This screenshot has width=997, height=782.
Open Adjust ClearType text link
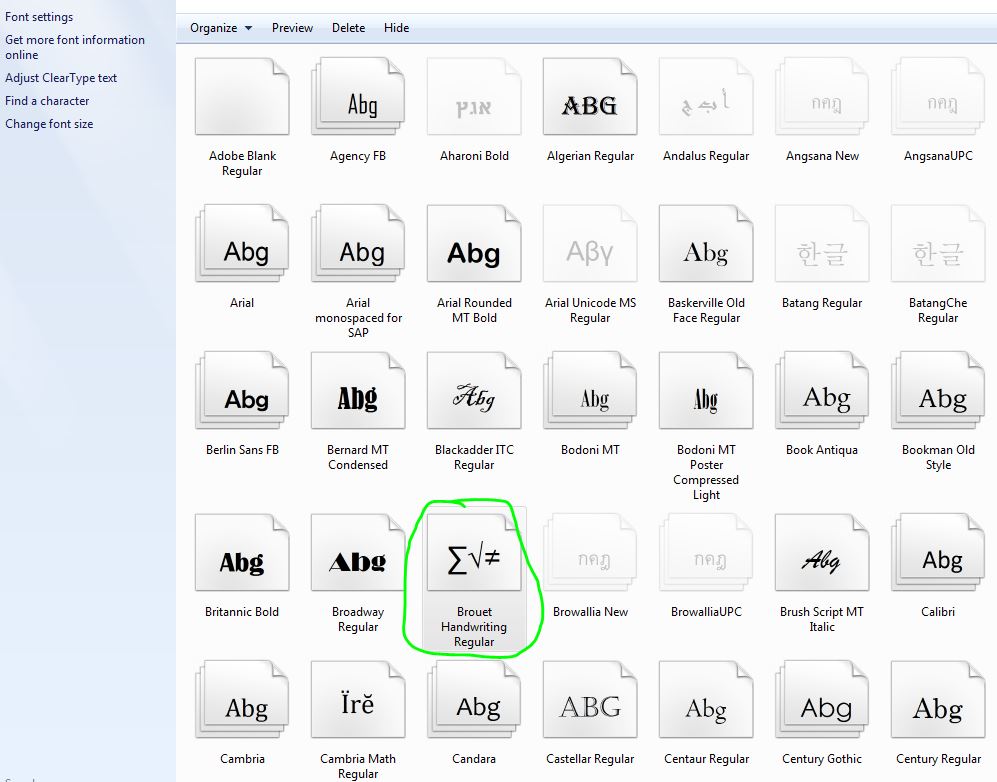coord(61,78)
